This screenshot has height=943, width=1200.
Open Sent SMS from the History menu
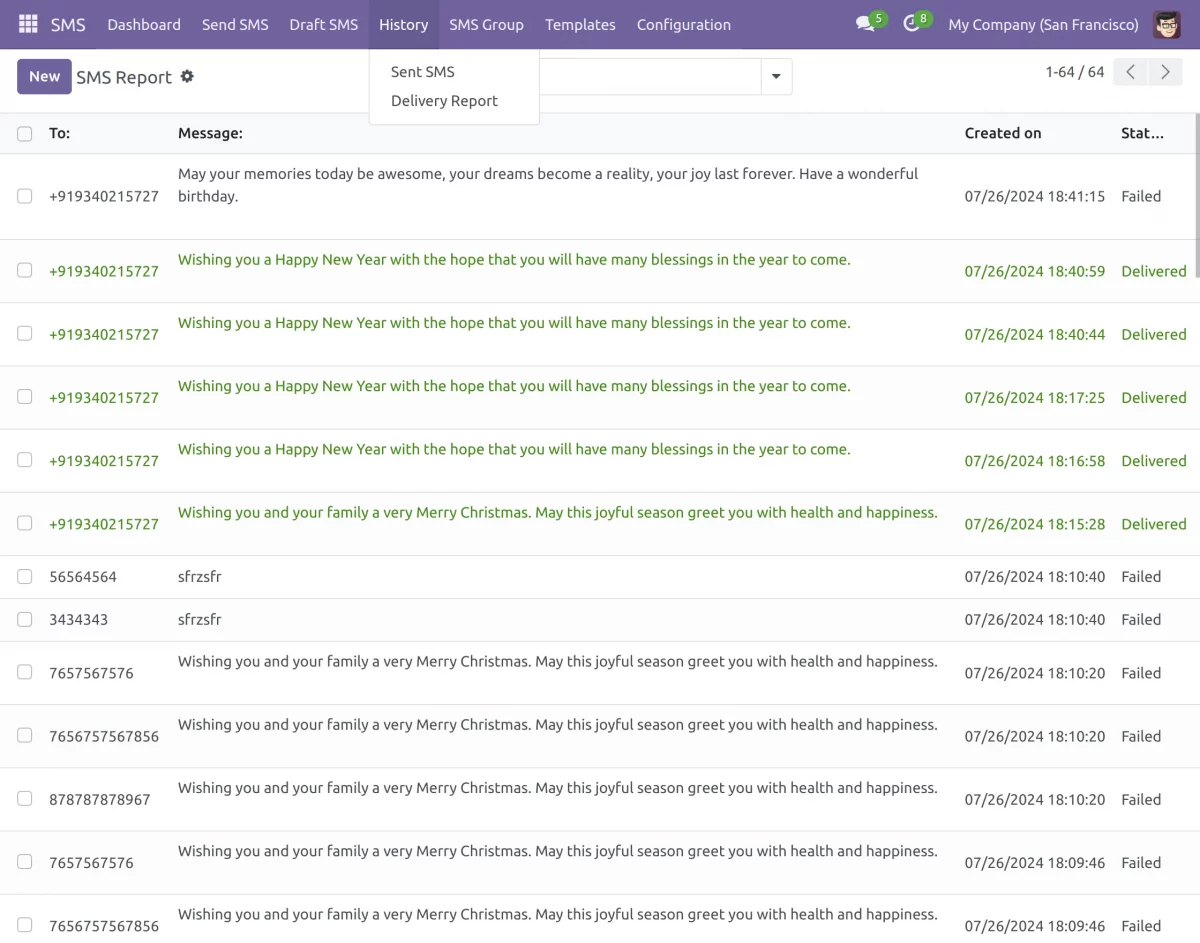422,71
